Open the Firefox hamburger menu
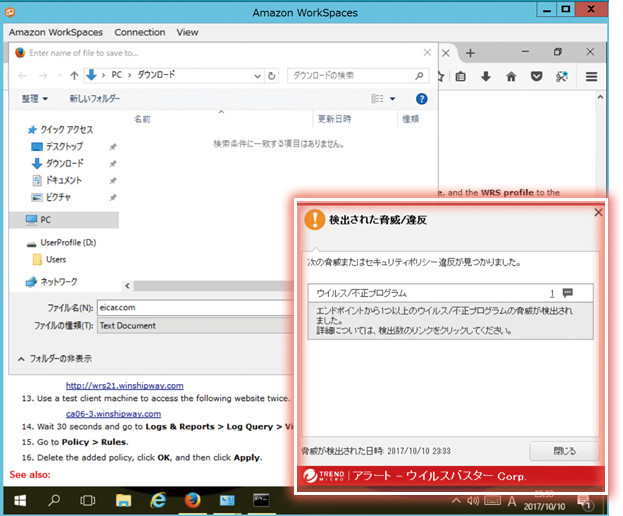 [591, 76]
